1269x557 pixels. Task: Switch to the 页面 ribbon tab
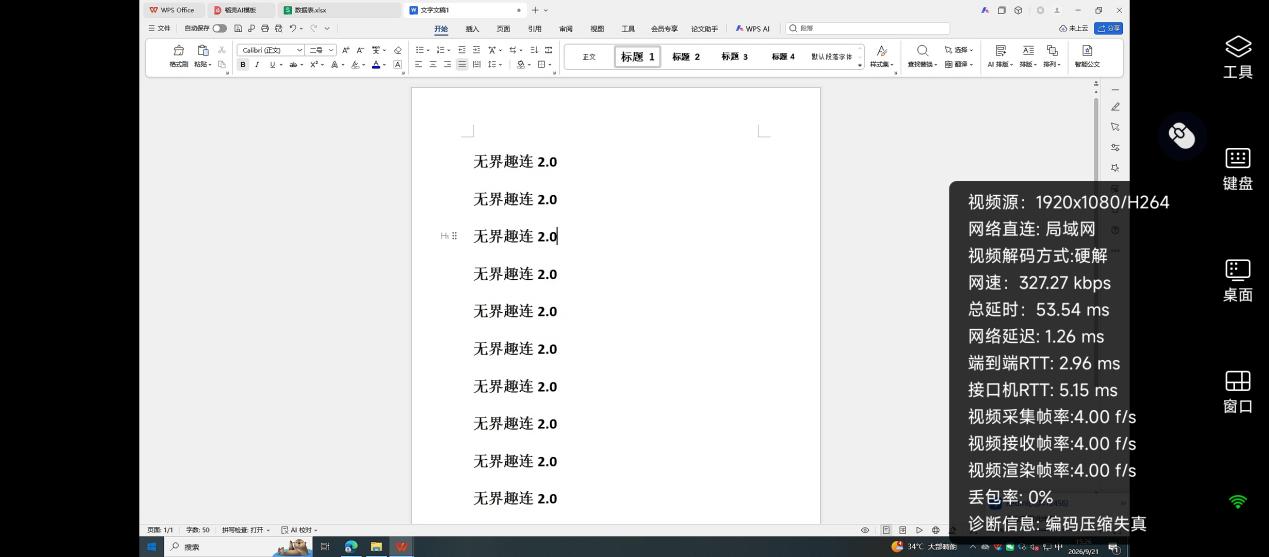coord(503,29)
